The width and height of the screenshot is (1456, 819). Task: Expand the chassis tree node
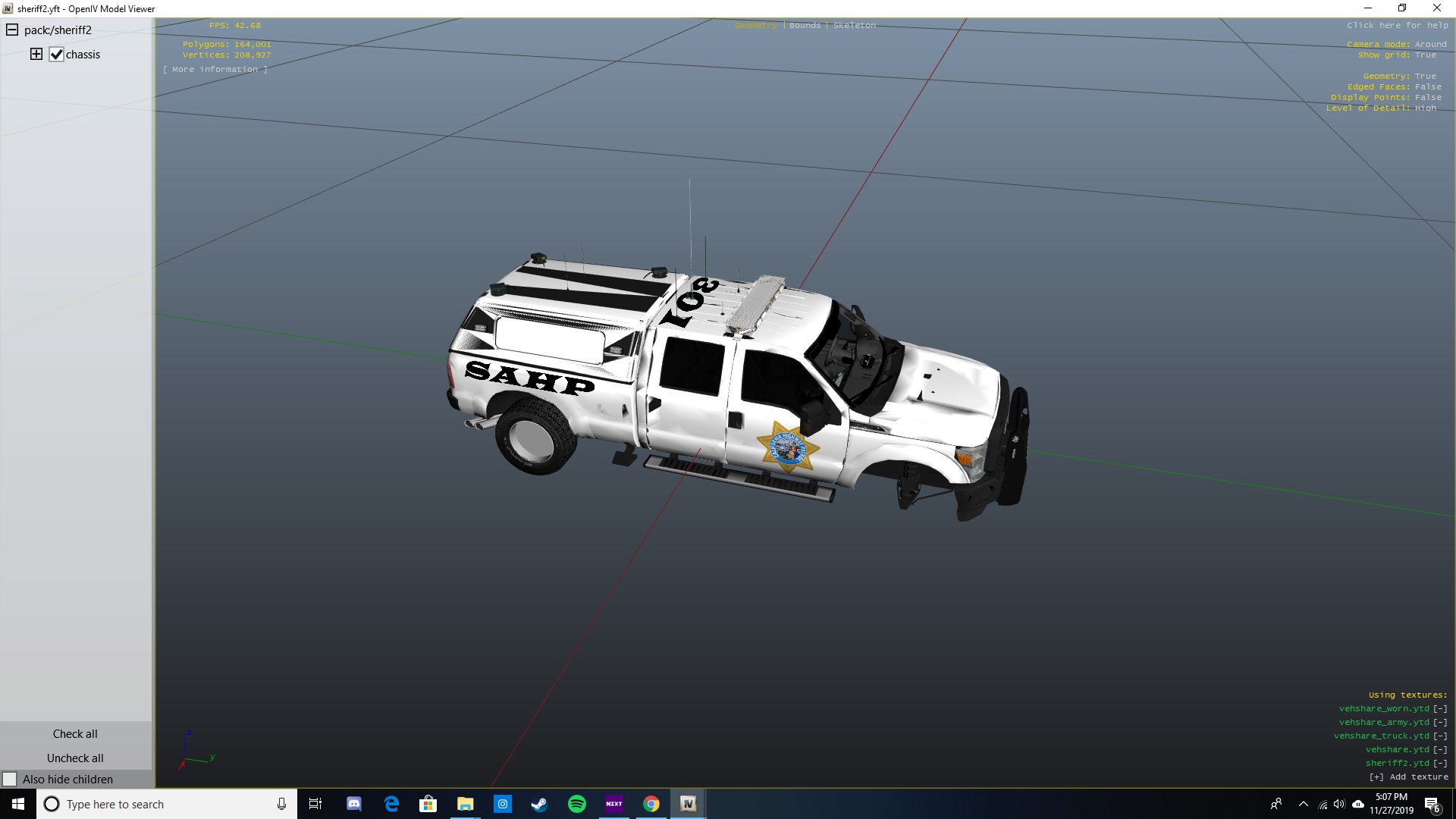point(36,54)
